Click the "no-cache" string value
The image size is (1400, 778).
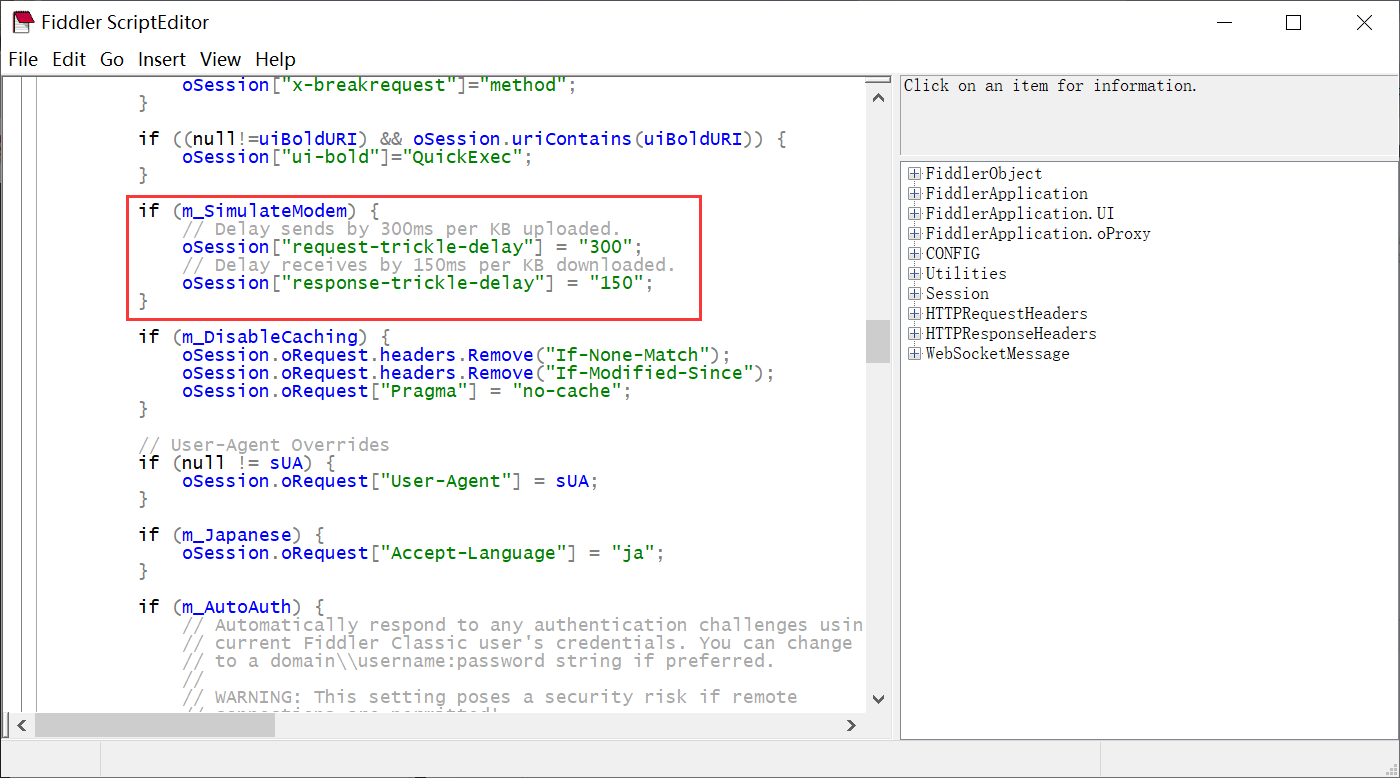tap(566, 391)
